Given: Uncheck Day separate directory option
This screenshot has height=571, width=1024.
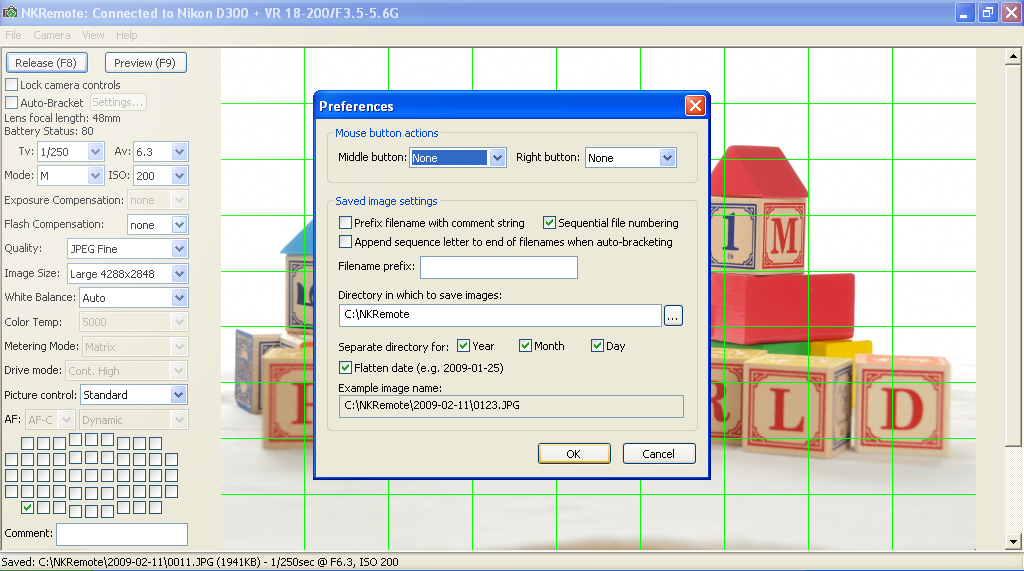Looking at the screenshot, I should click(x=597, y=346).
